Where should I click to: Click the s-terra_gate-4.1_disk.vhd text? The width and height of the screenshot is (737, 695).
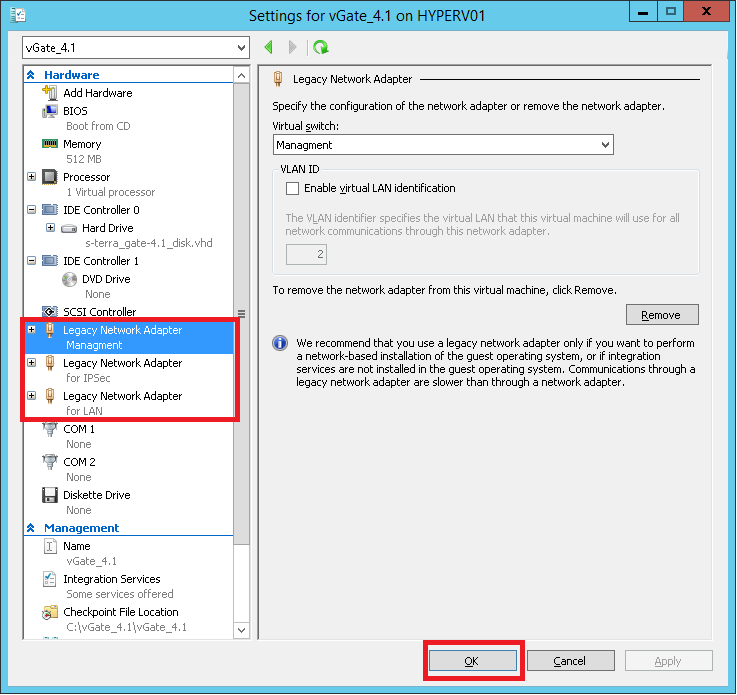(x=149, y=243)
